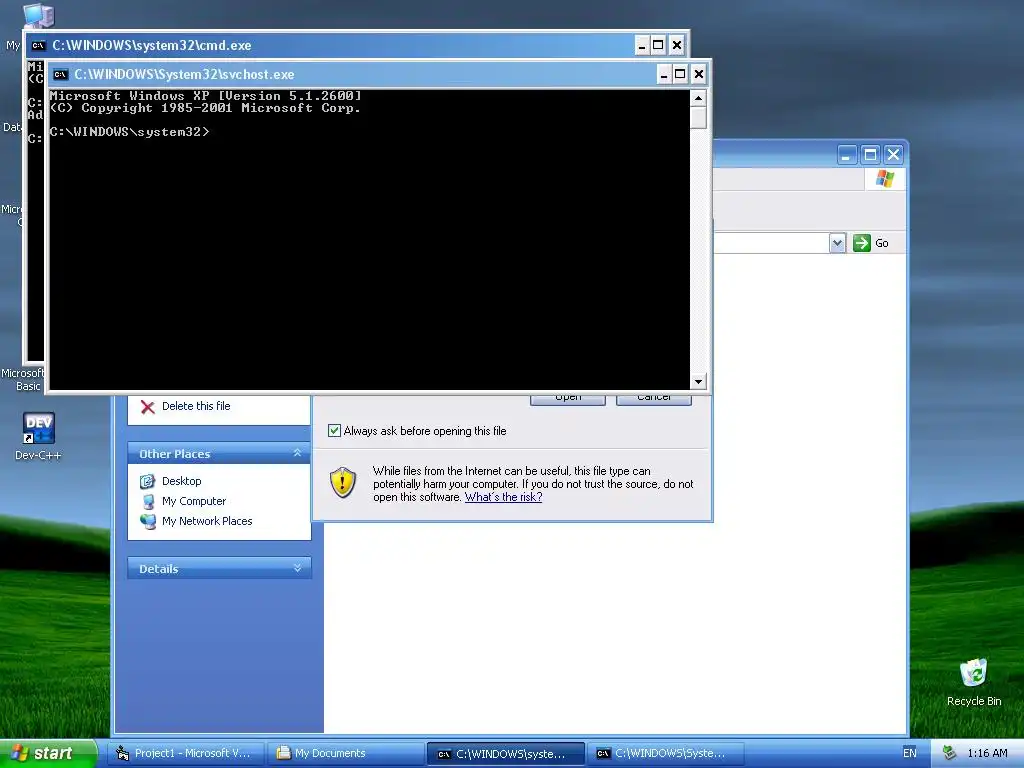Screen dimensions: 1024x768
Task: Collapse the Other Places panel
Action: click(297, 453)
